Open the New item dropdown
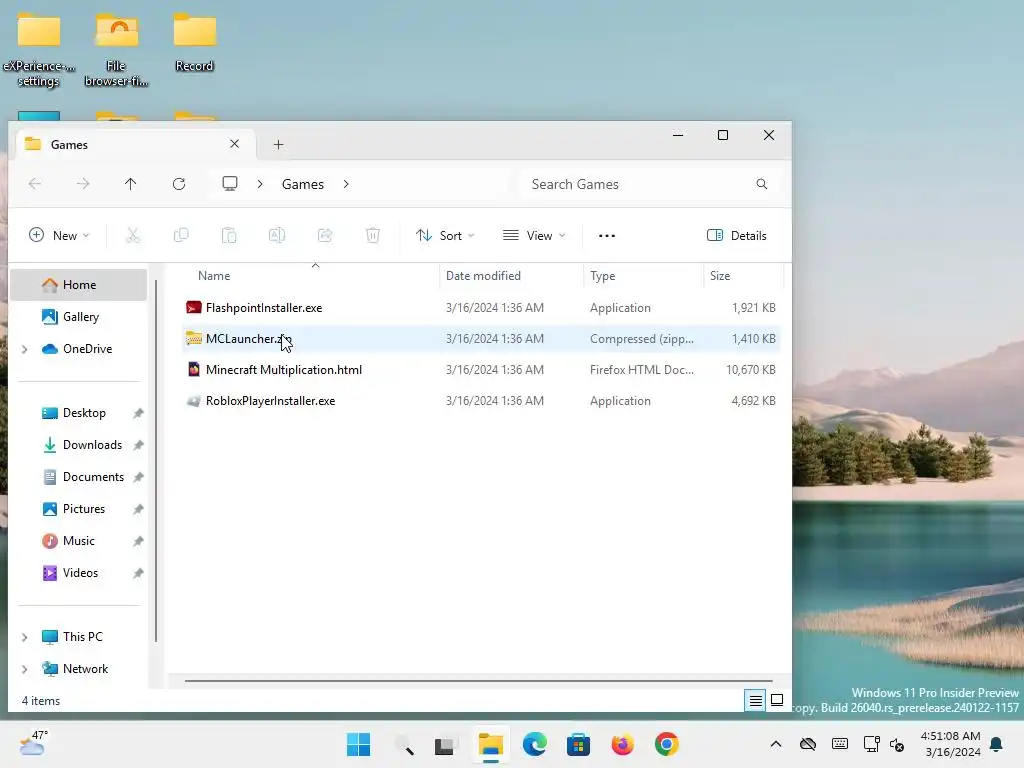This screenshot has height=768, width=1024. [x=59, y=236]
